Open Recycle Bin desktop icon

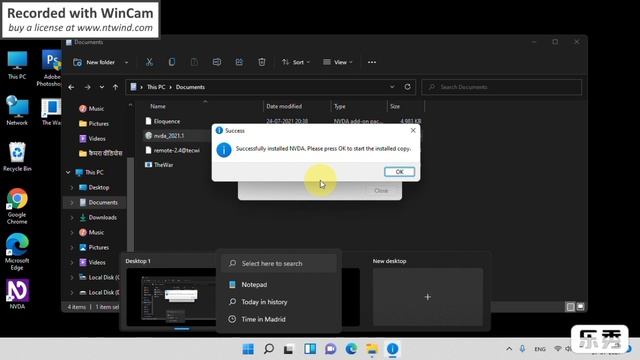[17, 157]
